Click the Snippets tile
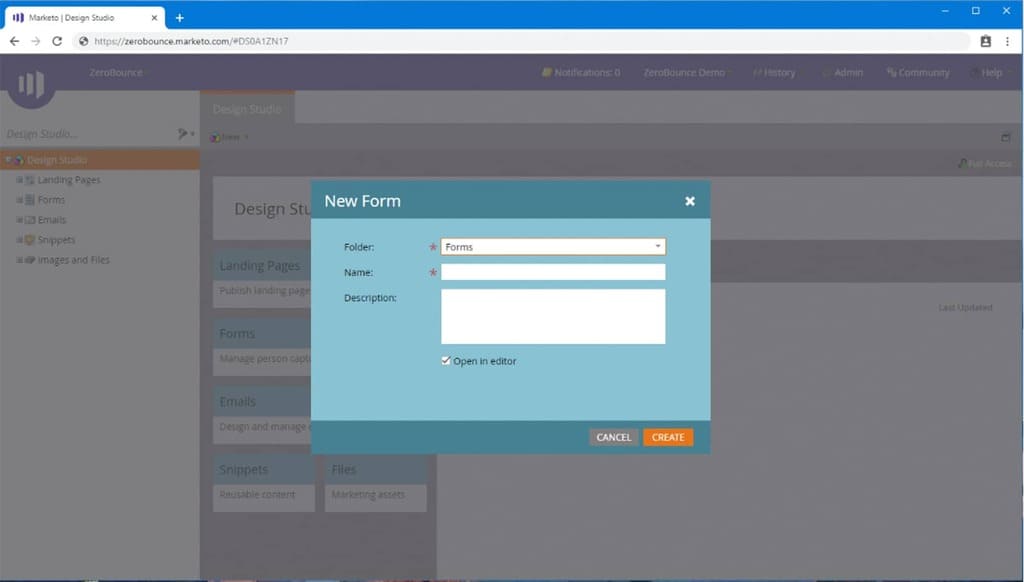Viewport: 1024px width, 582px height. pyautogui.click(x=264, y=484)
